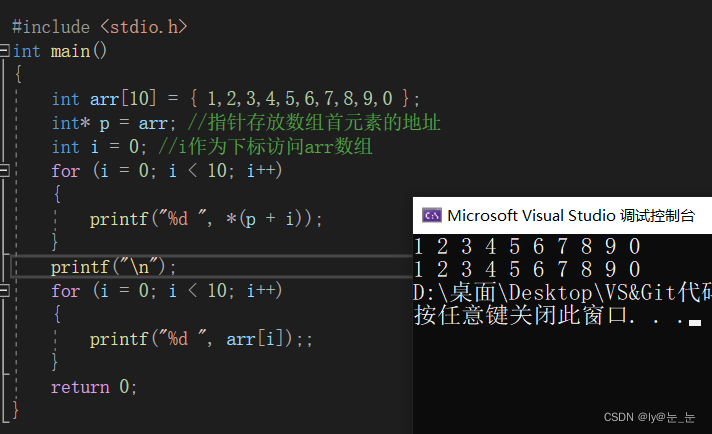Click the debug console window icon
The image size is (712, 434).
click(431, 215)
